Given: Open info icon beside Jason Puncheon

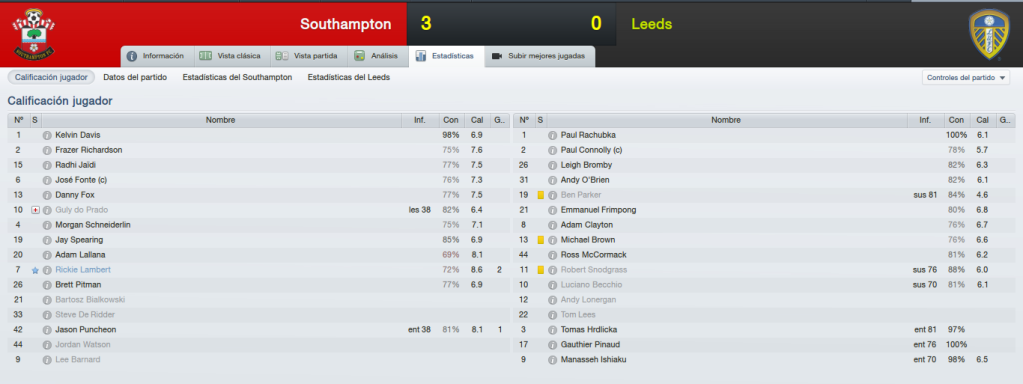Looking at the screenshot, I should (47, 330).
